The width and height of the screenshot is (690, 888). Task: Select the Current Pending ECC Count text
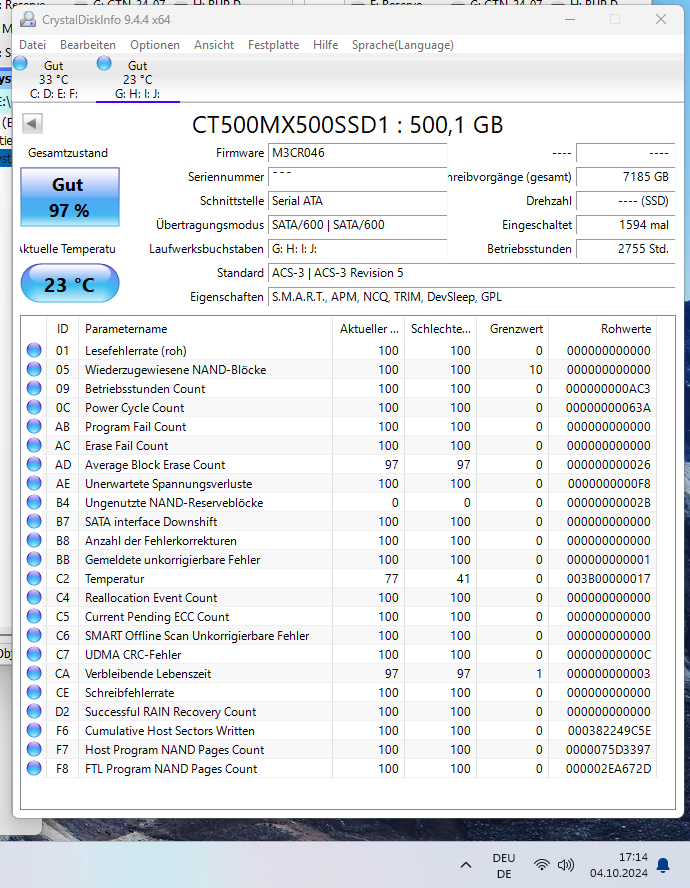coord(157,616)
